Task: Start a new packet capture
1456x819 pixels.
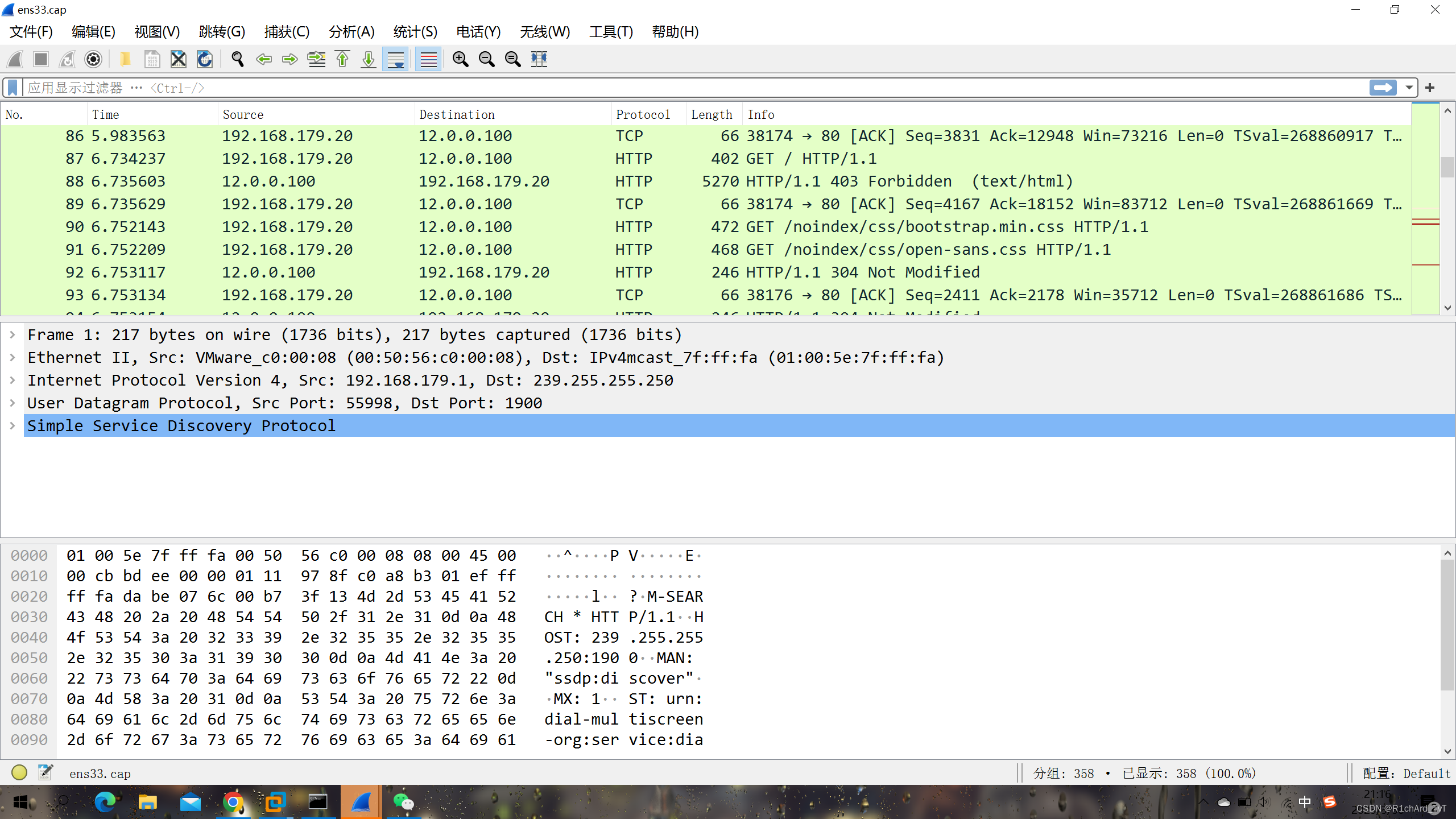Action: pos(14,59)
